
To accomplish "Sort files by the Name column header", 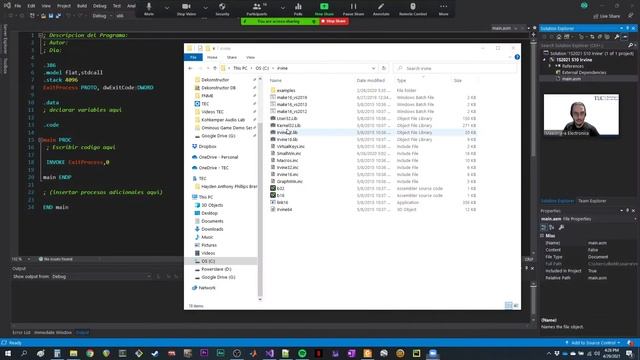I will (276, 80).
